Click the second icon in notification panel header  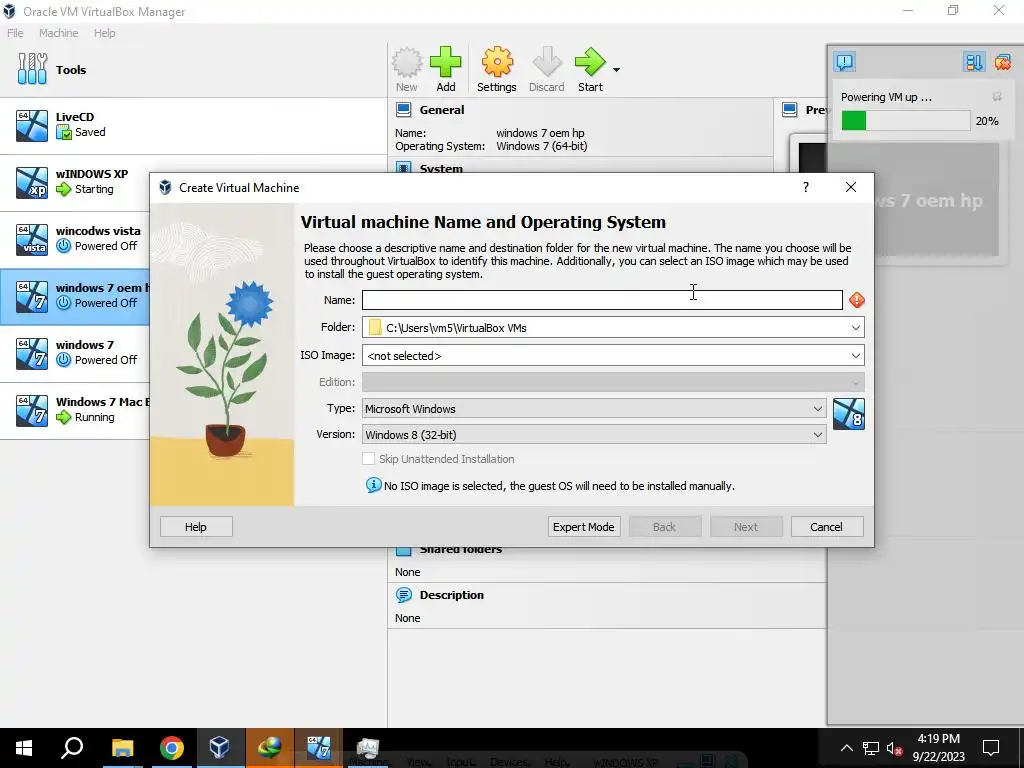point(974,62)
